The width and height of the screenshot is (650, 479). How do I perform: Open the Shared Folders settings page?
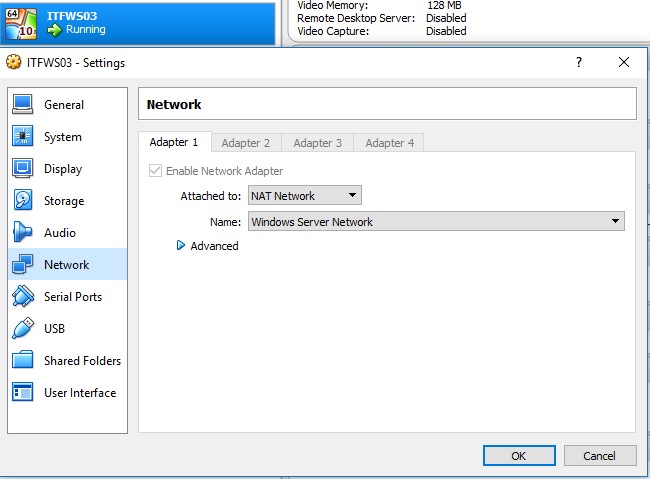[x=67, y=360]
